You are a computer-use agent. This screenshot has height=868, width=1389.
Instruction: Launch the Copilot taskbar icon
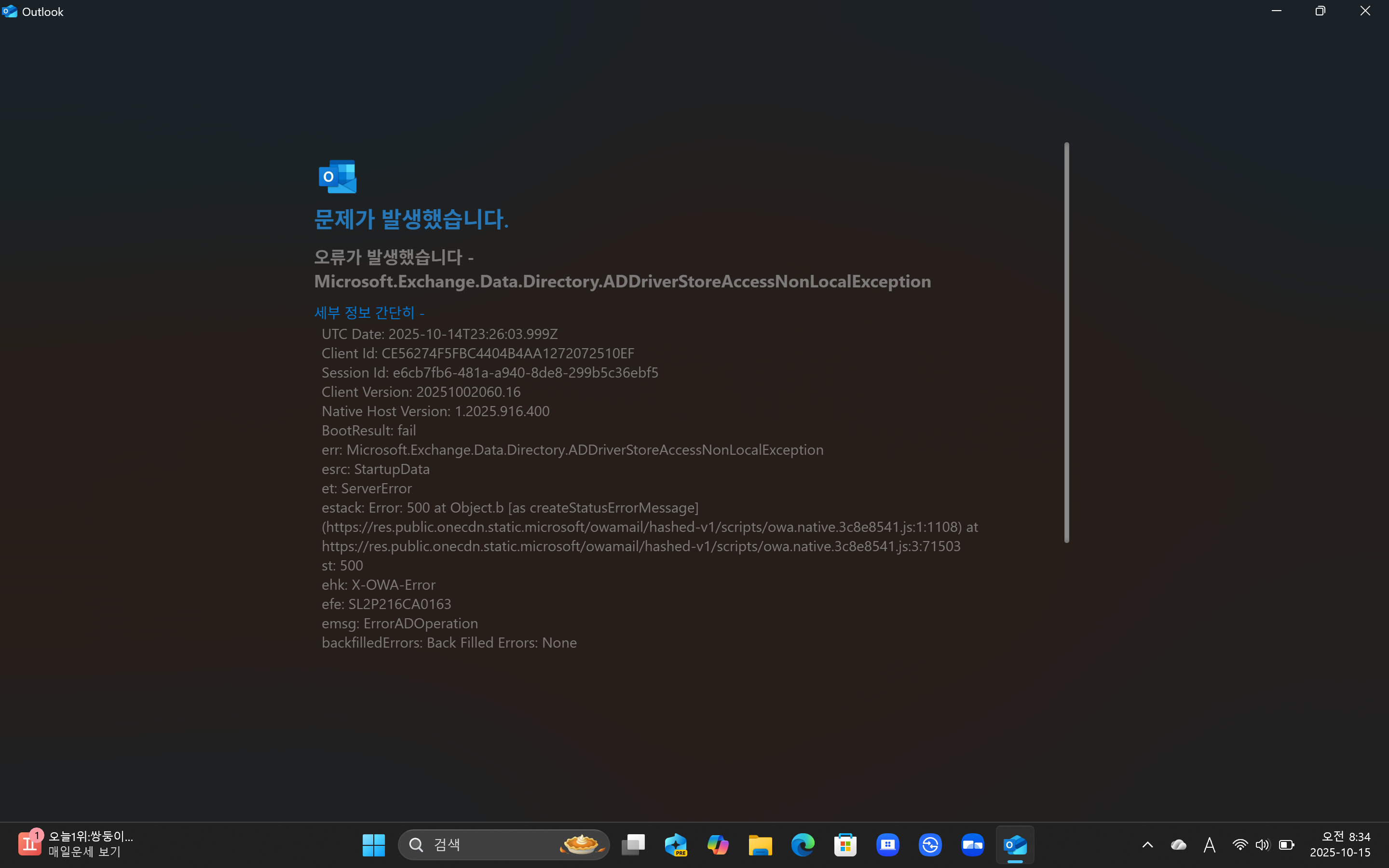tap(718, 844)
